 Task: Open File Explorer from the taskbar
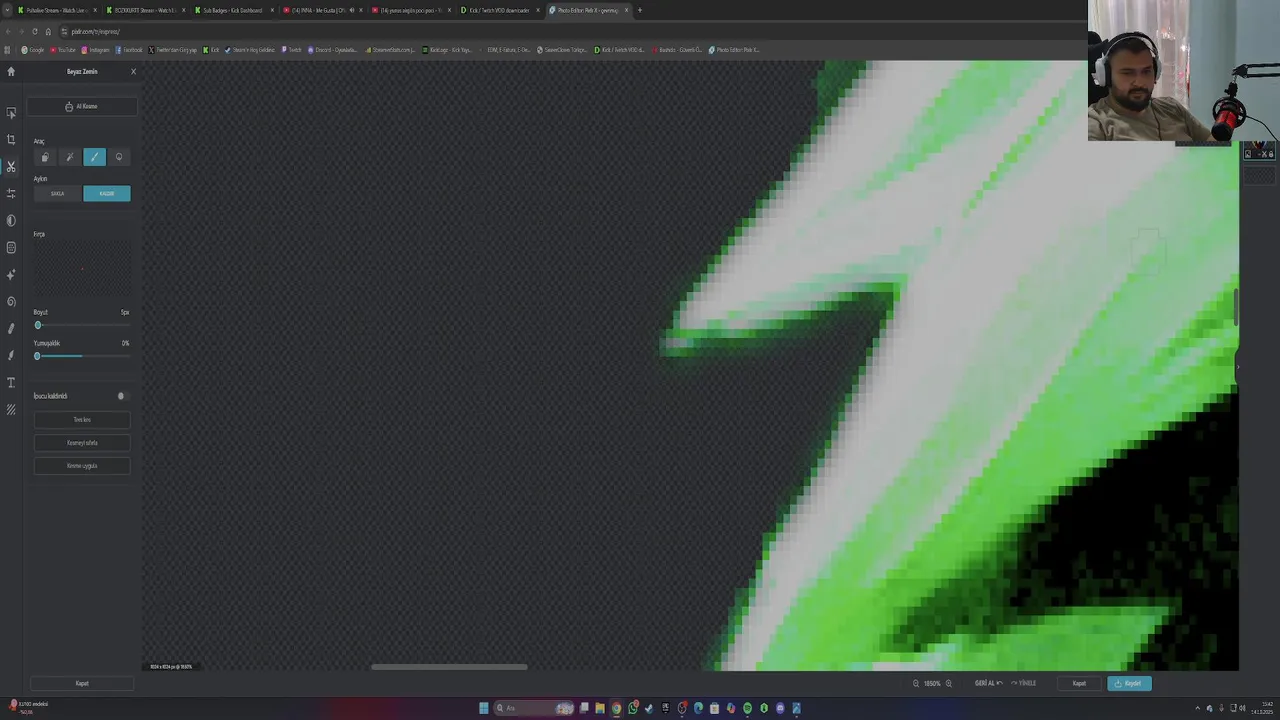pos(600,708)
